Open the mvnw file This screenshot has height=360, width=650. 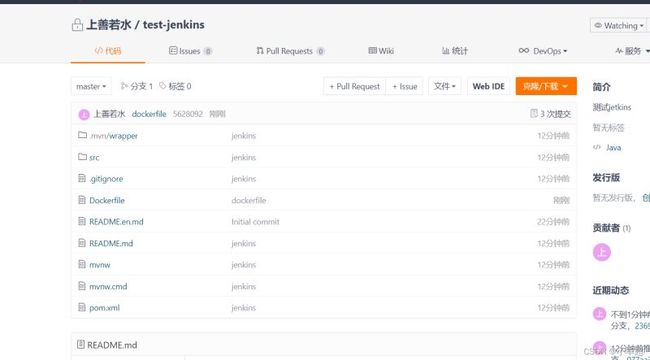100,265
